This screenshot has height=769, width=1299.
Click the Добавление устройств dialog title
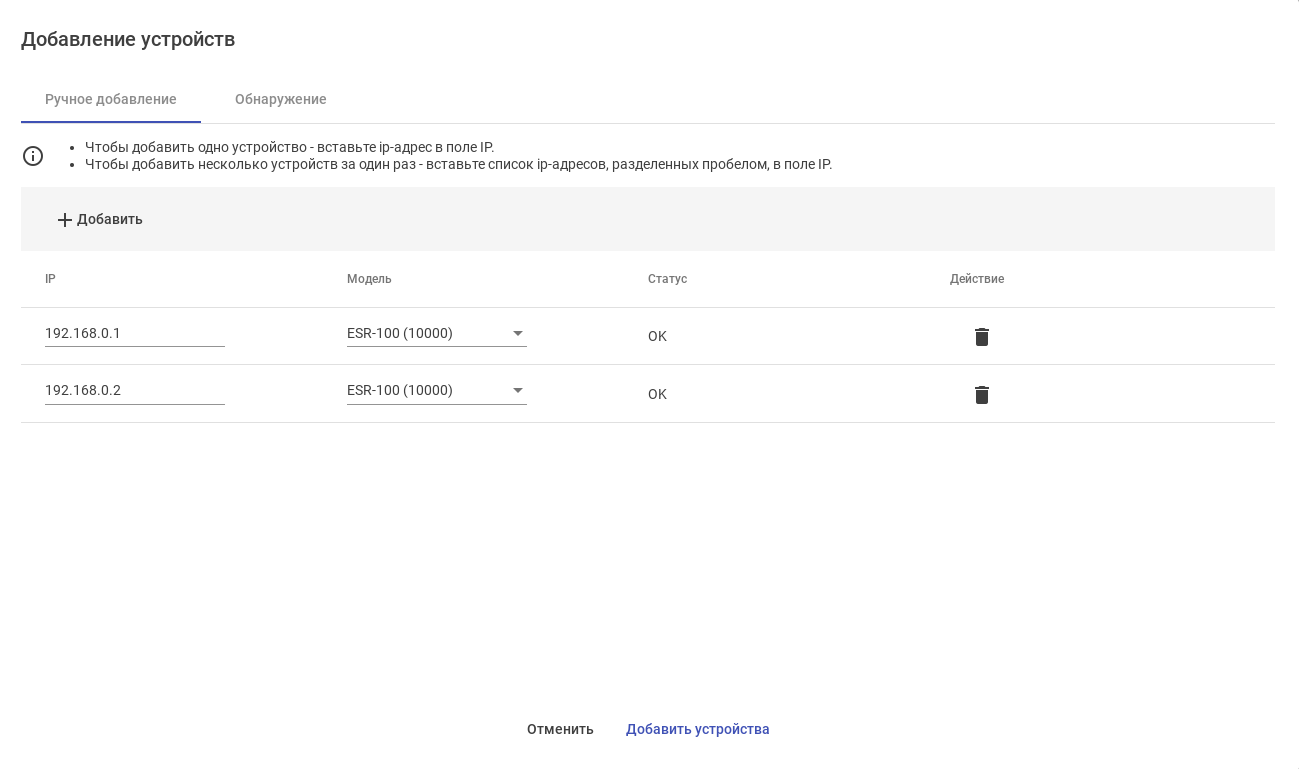(128, 39)
